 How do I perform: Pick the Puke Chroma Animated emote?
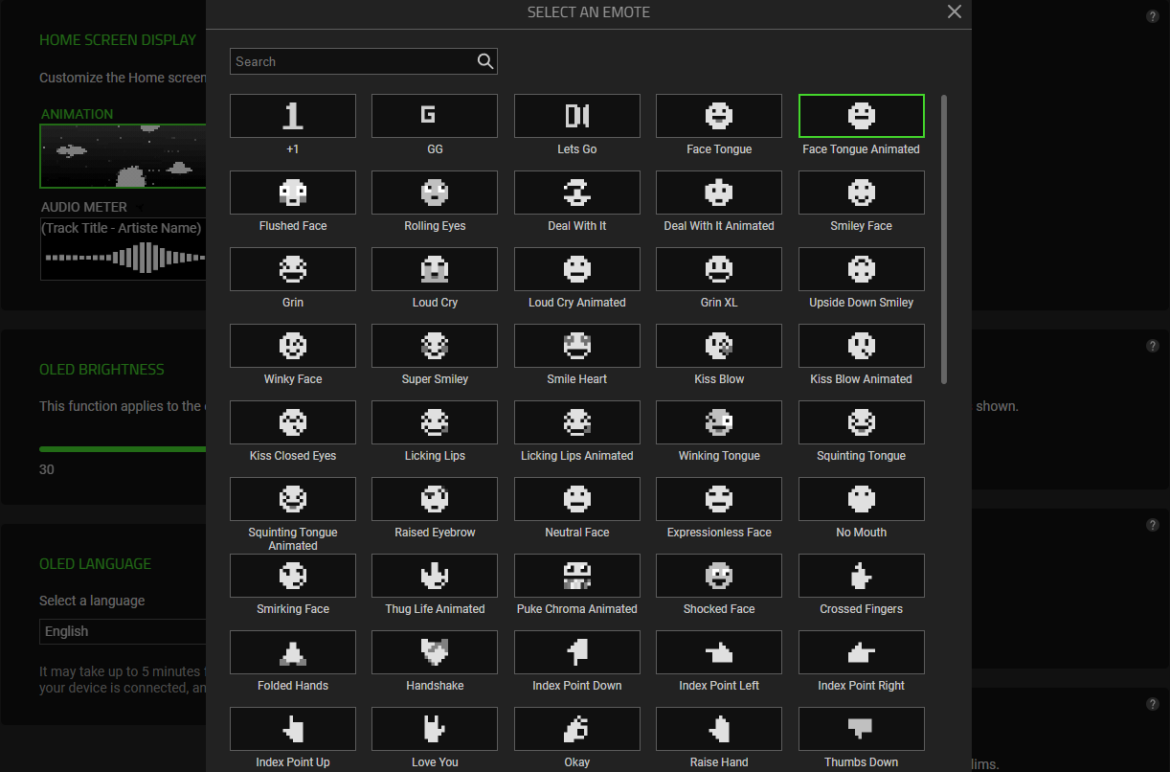point(577,576)
